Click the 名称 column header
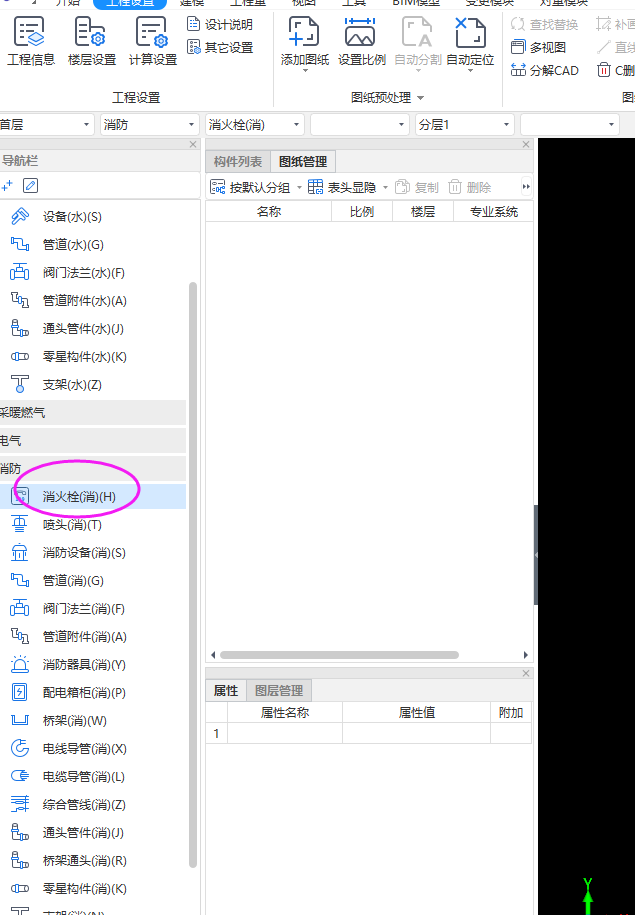This screenshot has height=915, width=635. (269, 211)
